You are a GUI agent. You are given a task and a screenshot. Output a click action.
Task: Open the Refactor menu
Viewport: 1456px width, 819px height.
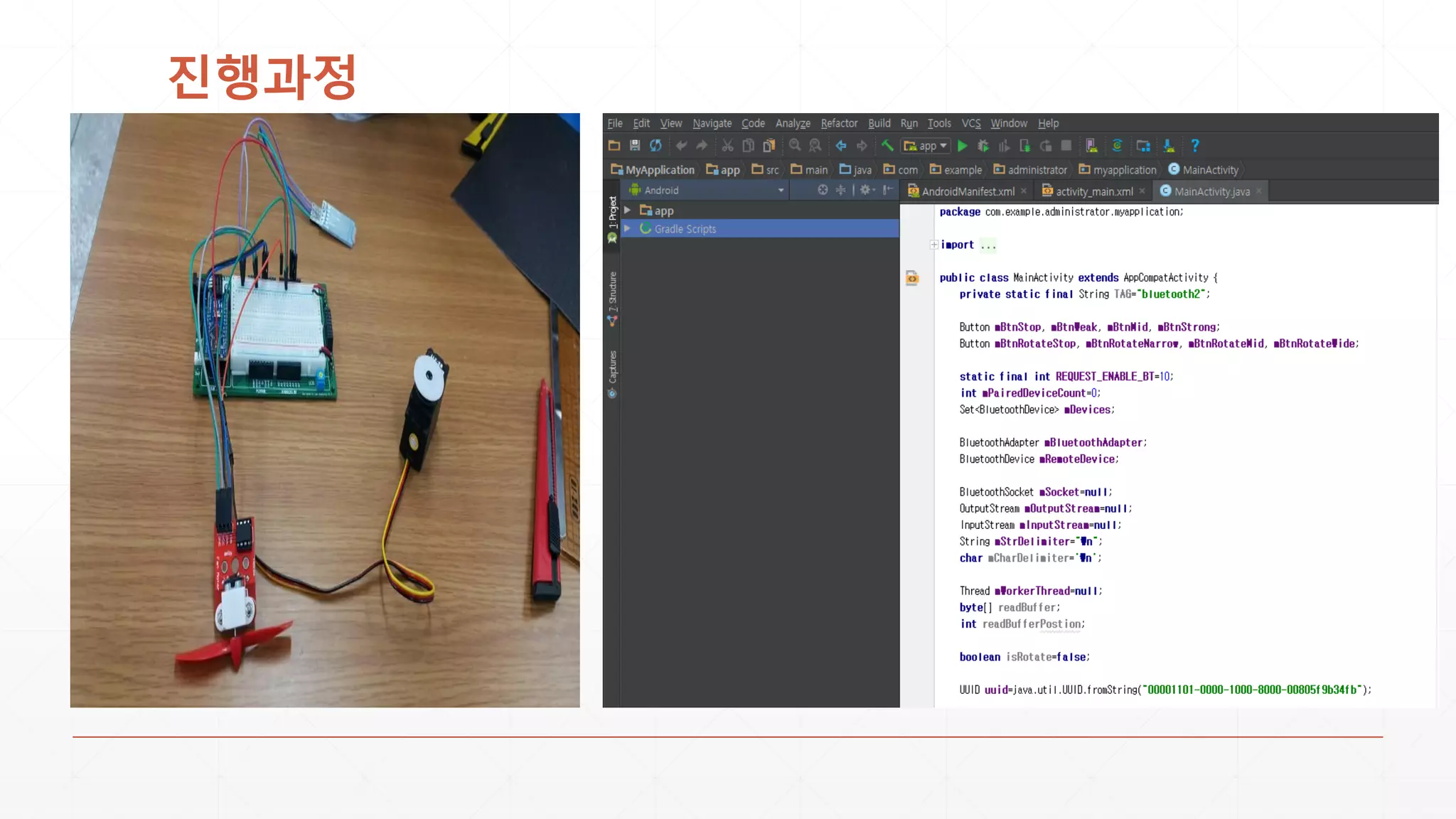pos(838,124)
